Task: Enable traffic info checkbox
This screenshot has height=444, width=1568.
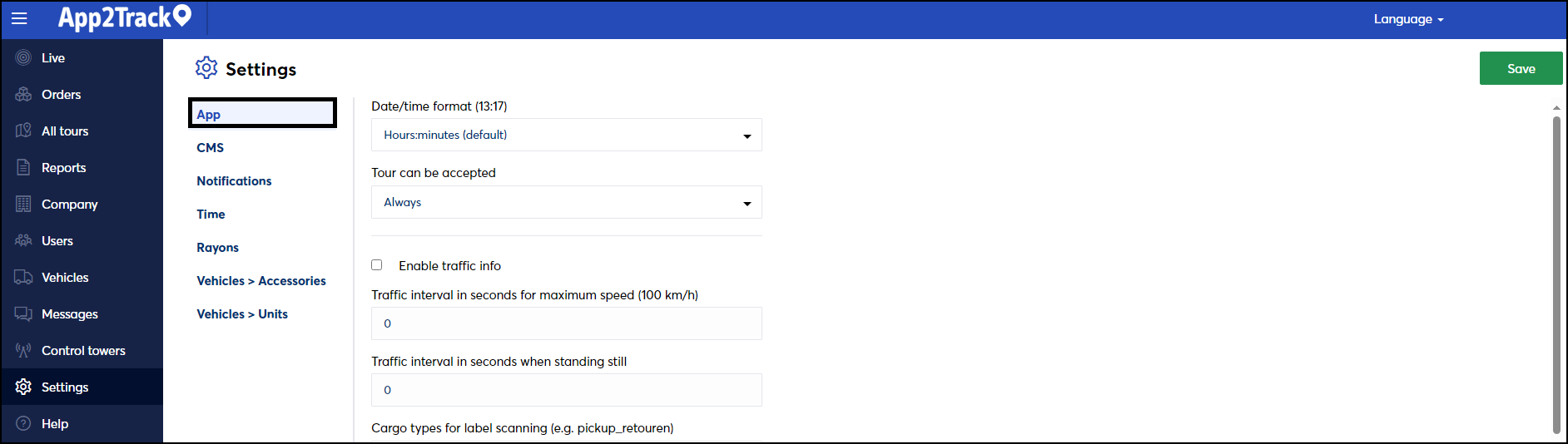Action: click(377, 265)
